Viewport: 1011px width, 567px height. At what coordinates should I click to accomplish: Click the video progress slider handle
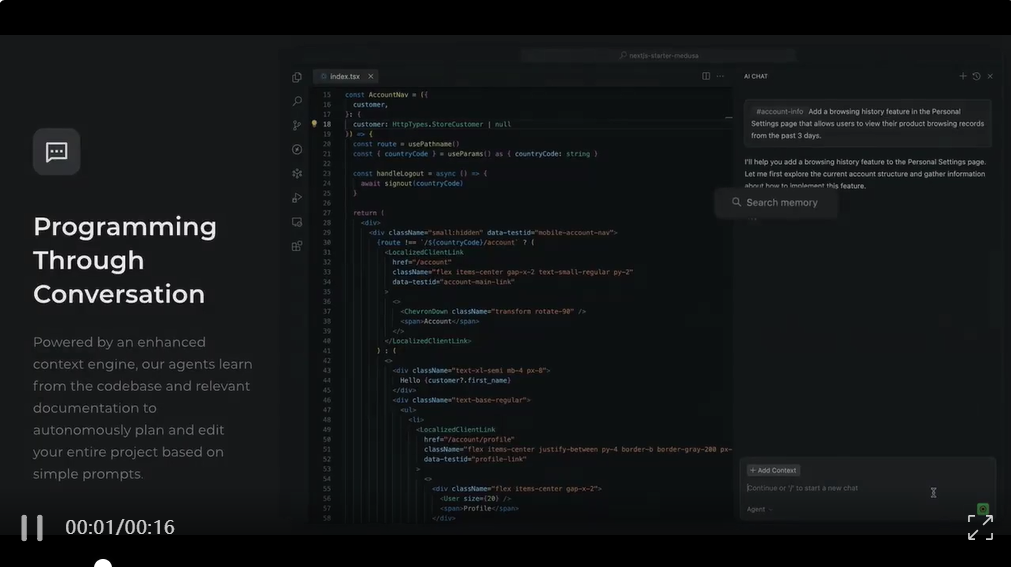click(x=103, y=564)
